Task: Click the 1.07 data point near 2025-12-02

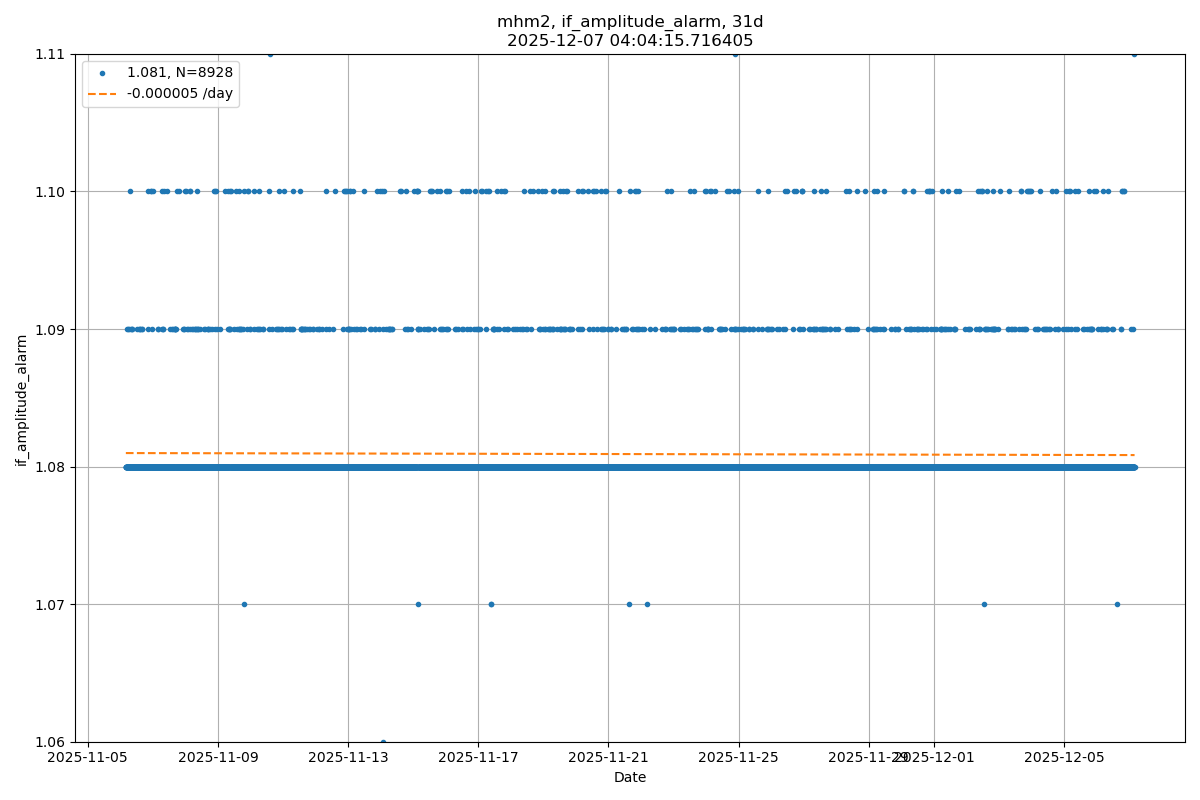Action: 984,604
